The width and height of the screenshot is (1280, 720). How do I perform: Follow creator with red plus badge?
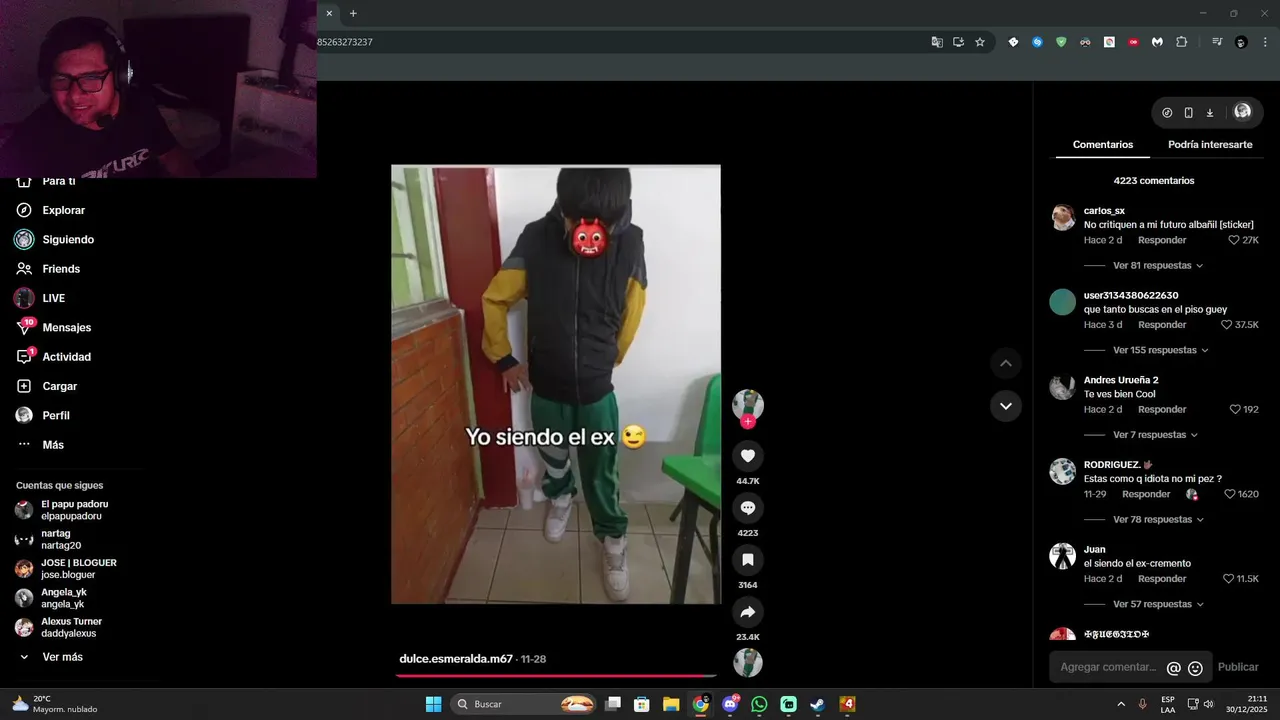(748, 422)
